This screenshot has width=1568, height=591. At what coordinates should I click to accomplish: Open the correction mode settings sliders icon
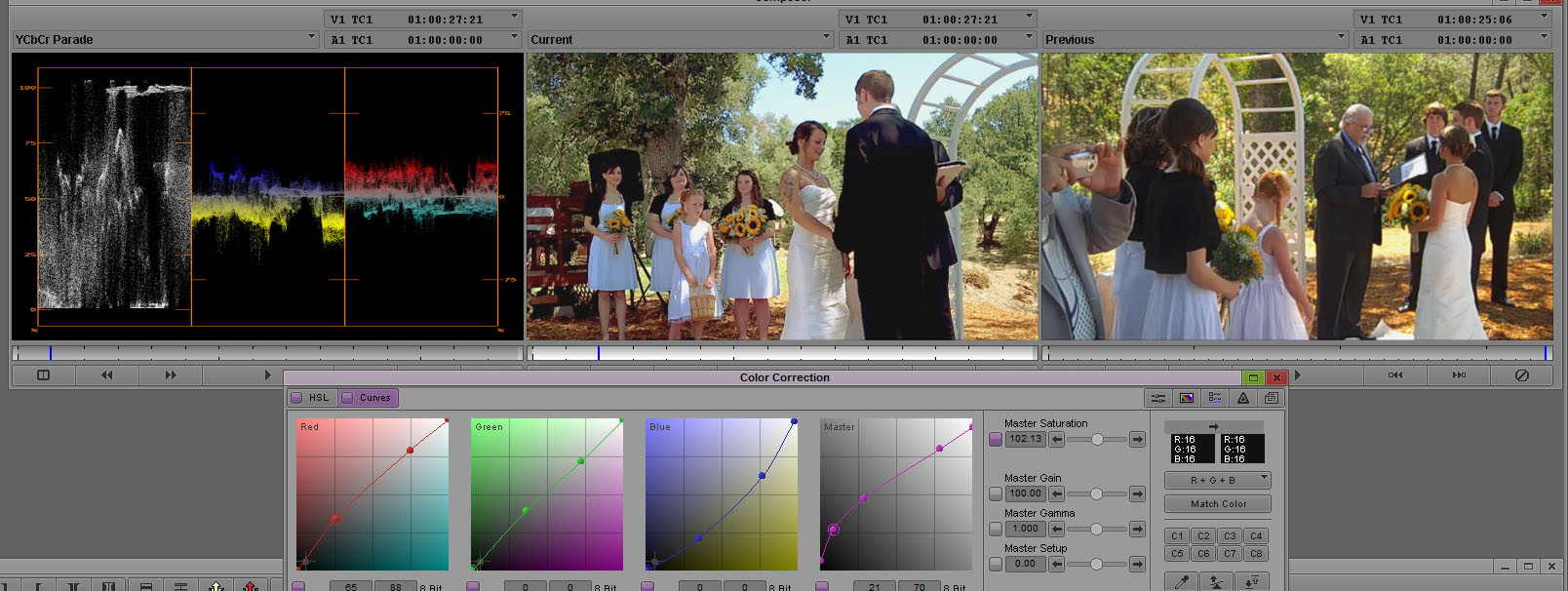click(1158, 398)
